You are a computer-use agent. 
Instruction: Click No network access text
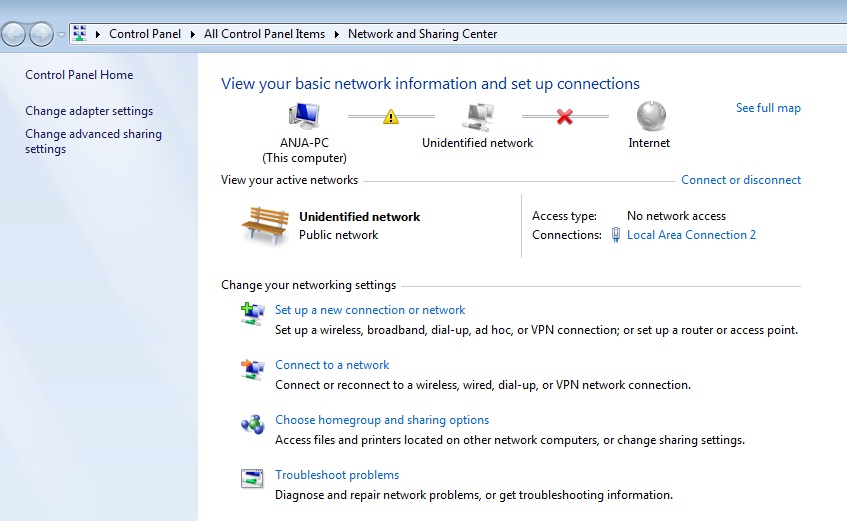[x=676, y=216]
